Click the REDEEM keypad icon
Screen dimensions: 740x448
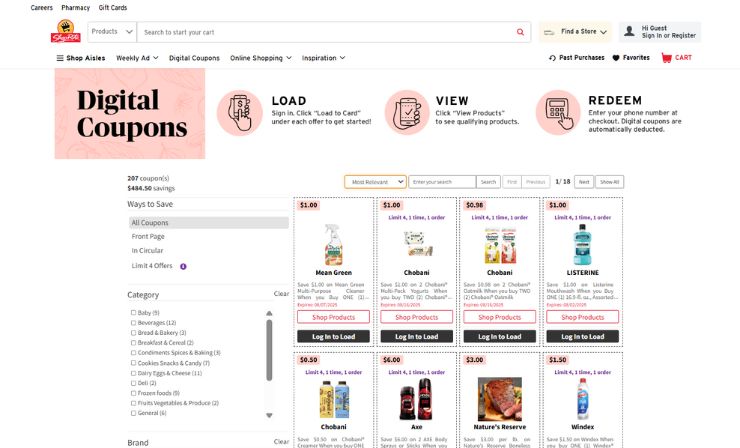tap(558, 113)
